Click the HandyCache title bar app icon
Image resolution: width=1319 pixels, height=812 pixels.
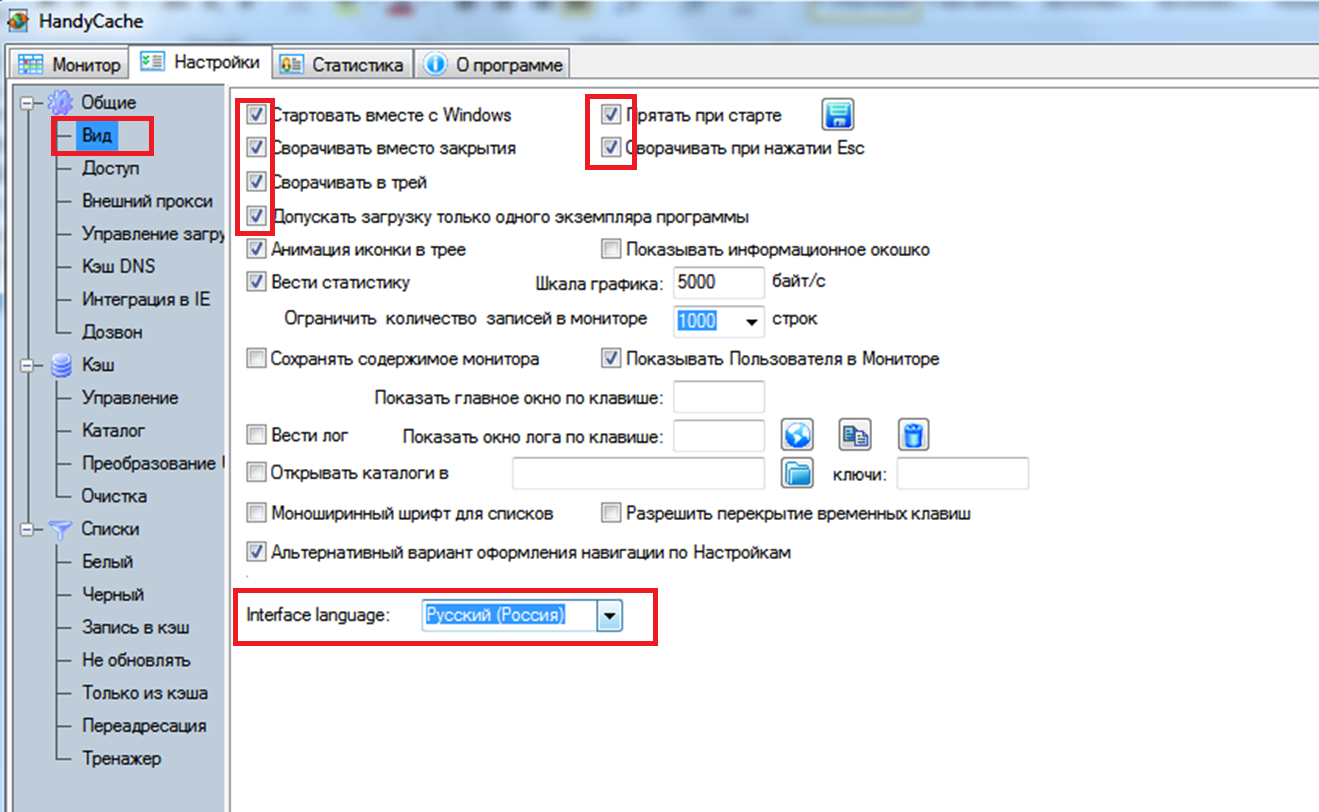18,21
